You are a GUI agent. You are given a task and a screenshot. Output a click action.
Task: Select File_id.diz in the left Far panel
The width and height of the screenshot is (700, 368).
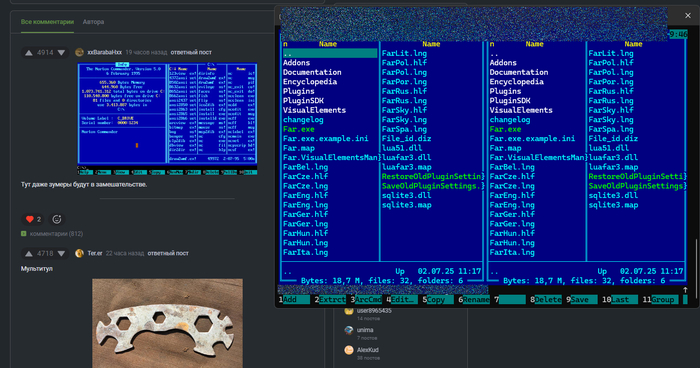[x=406, y=138]
